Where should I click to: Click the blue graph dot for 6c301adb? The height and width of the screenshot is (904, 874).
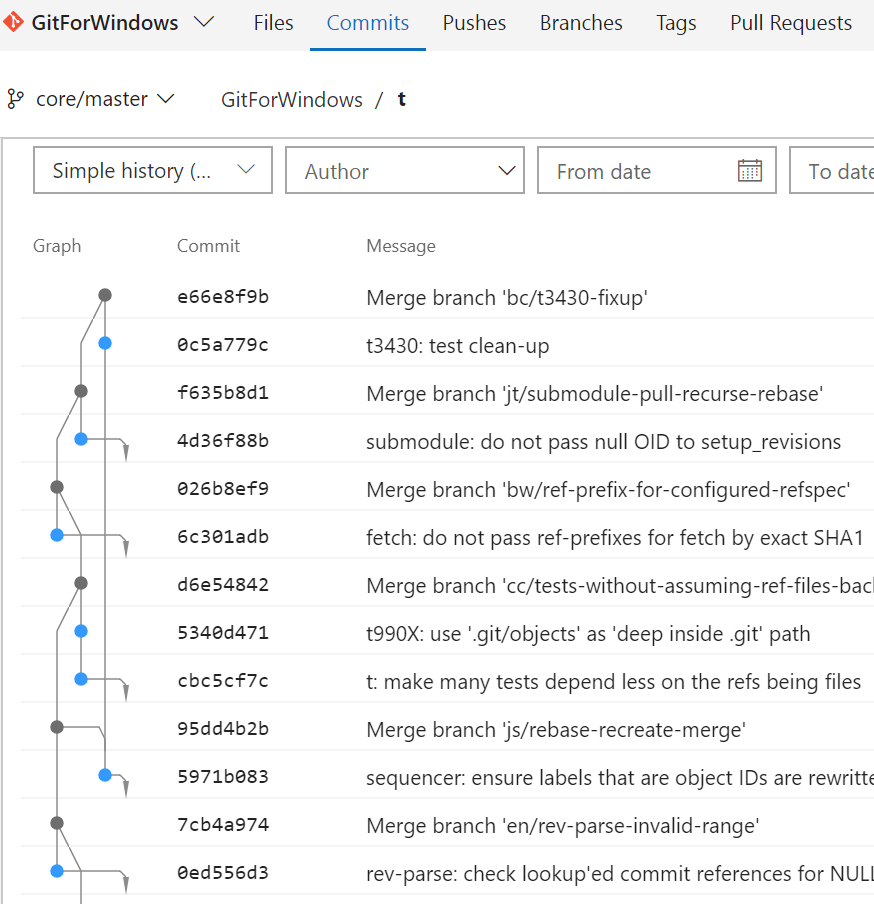coord(56,536)
